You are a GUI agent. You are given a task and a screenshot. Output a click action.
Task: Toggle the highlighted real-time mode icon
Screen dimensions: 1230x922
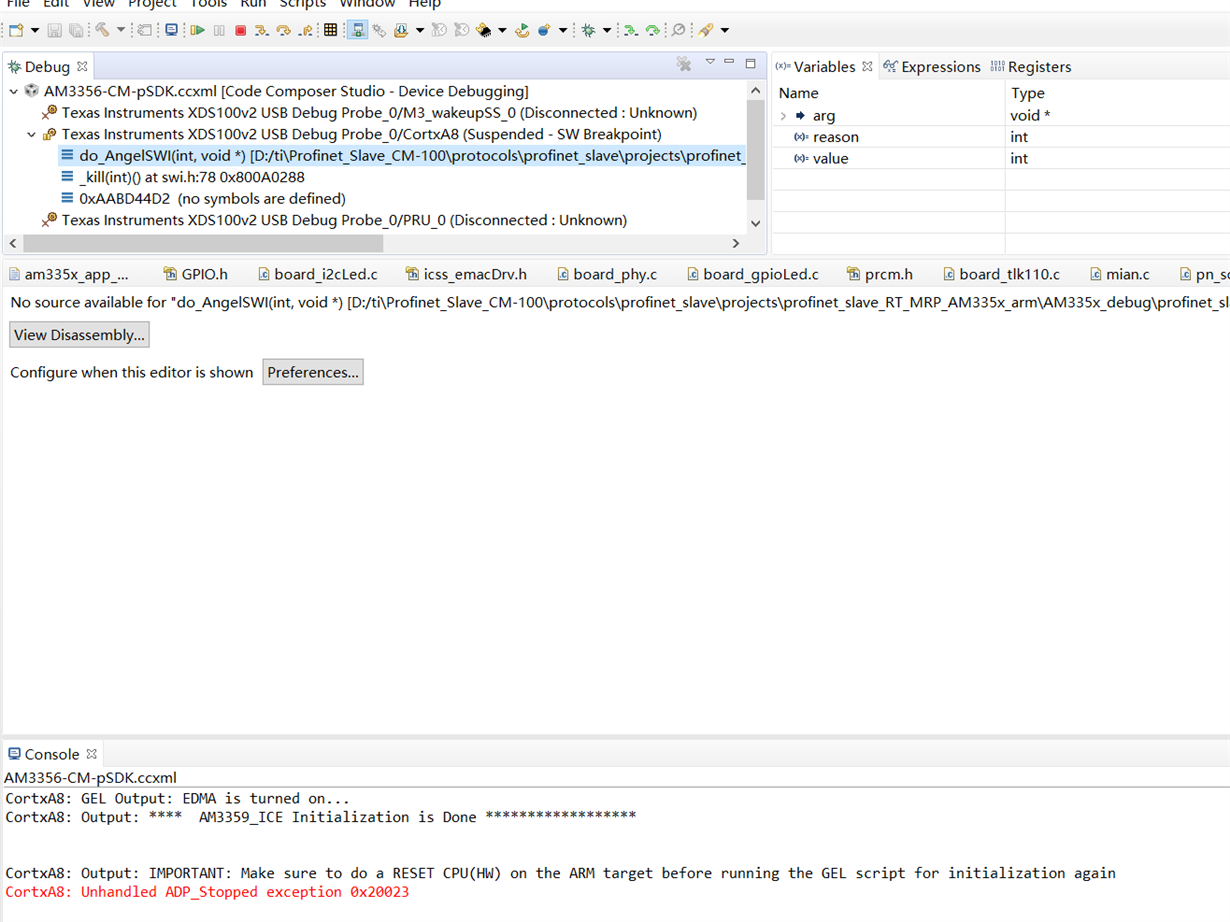tap(357, 30)
